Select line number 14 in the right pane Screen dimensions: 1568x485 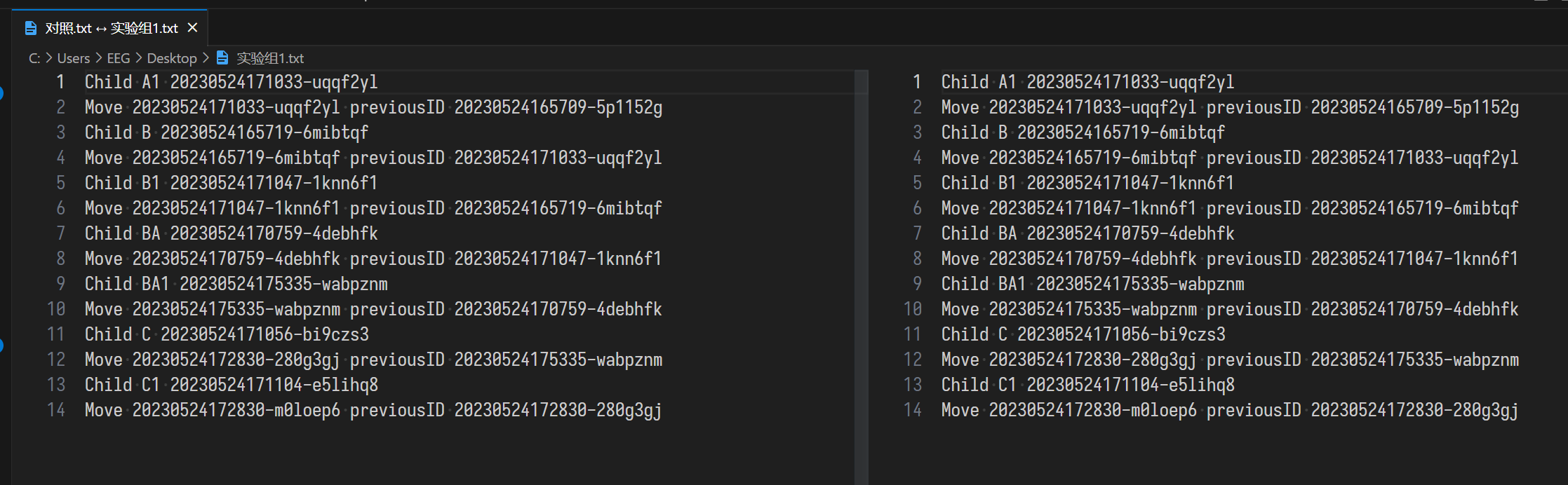912,409
